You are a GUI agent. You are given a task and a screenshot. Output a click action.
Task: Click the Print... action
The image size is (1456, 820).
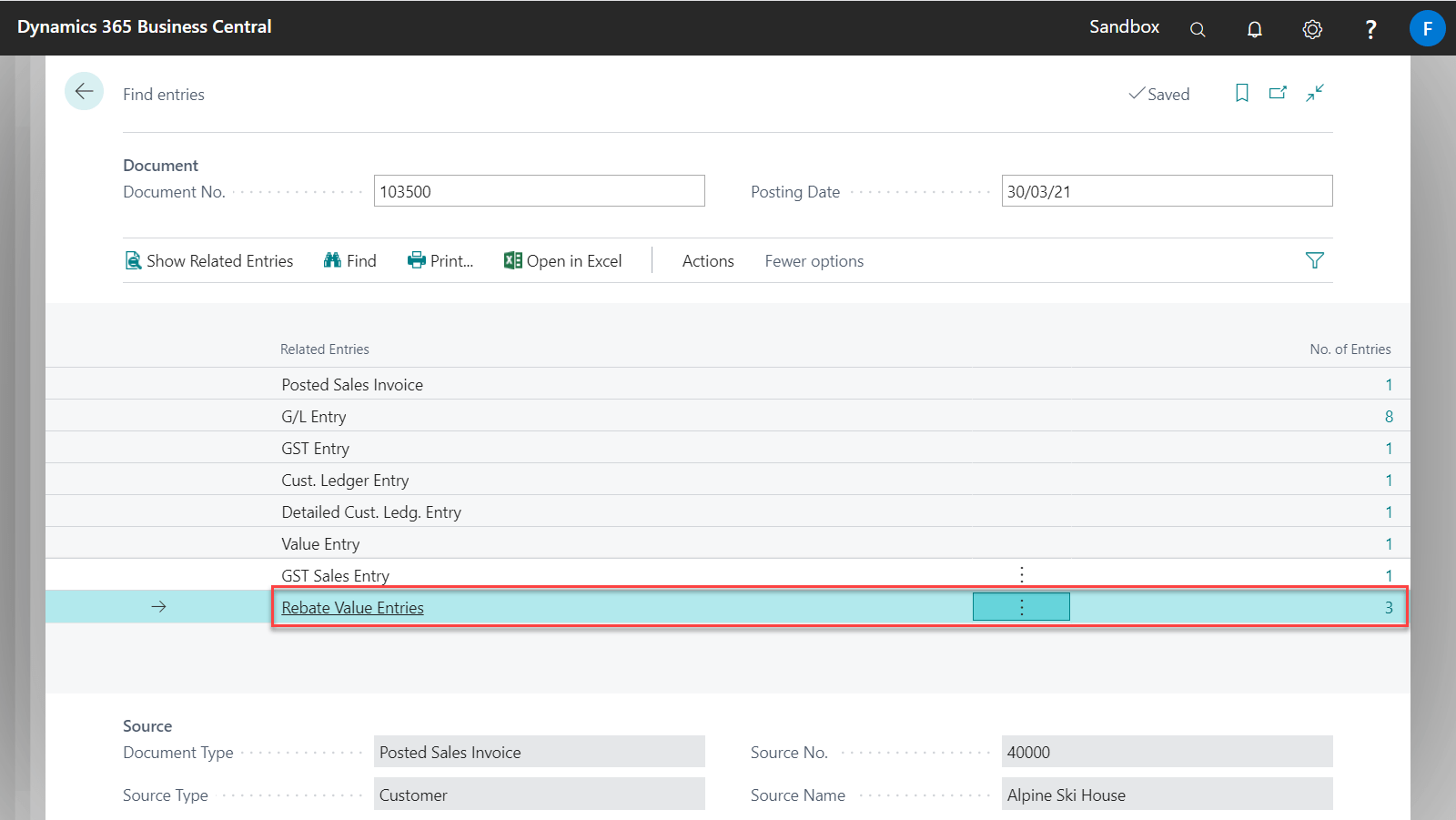(x=440, y=261)
